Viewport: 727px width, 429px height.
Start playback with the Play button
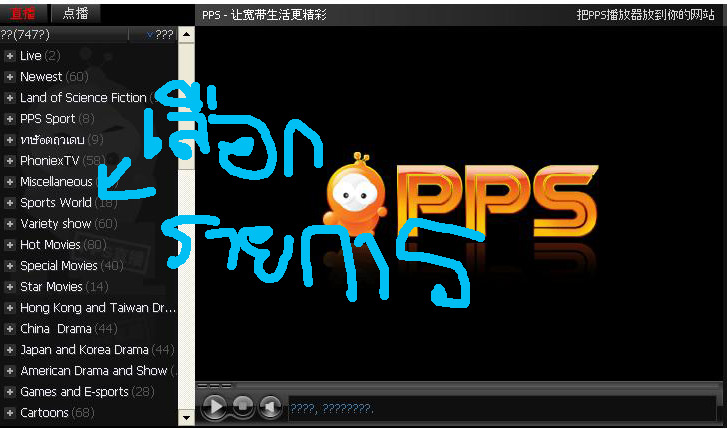coord(214,407)
